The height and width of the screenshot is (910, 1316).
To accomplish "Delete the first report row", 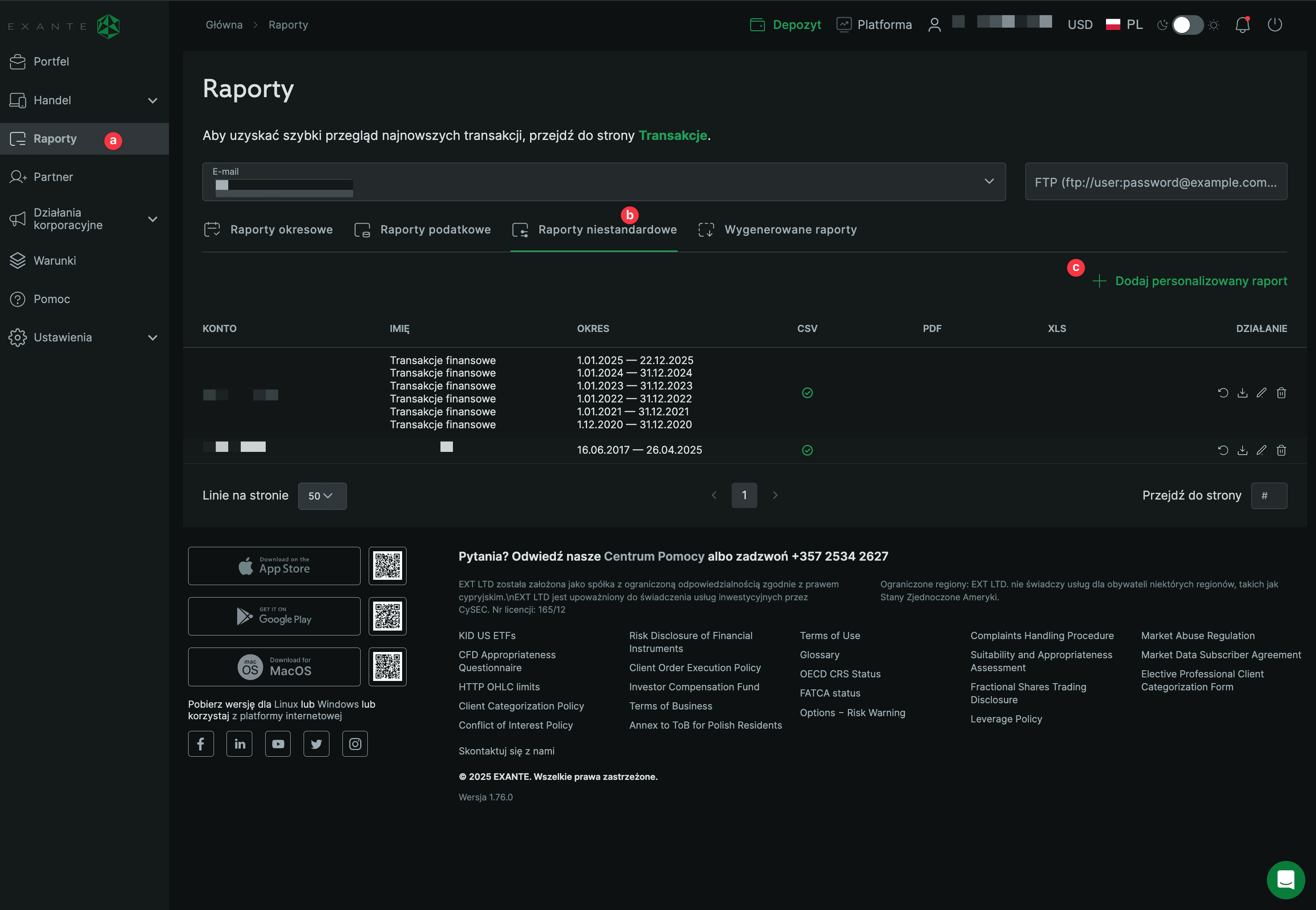I will click(x=1281, y=393).
